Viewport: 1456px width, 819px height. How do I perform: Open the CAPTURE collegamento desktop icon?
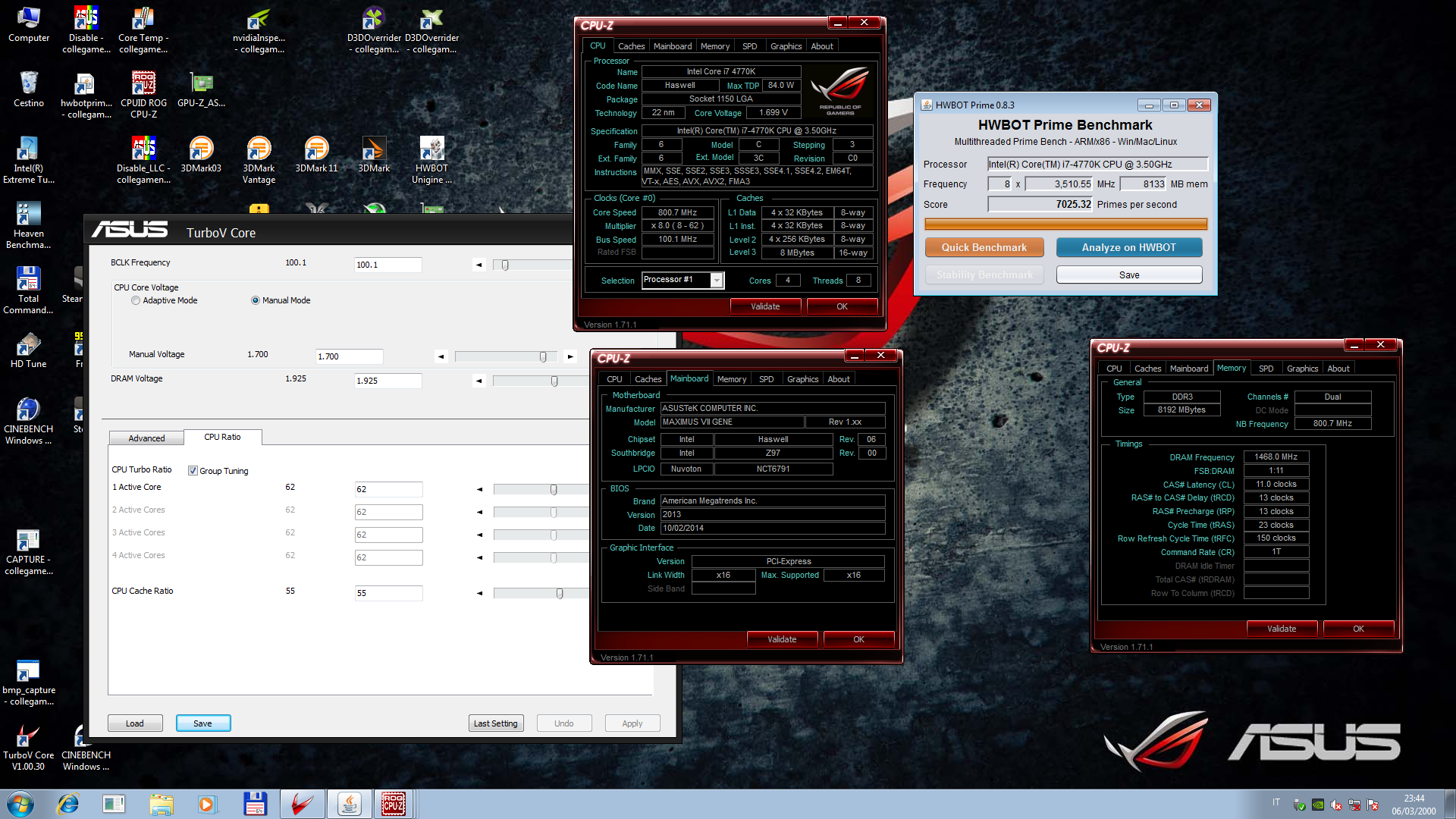click(29, 551)
